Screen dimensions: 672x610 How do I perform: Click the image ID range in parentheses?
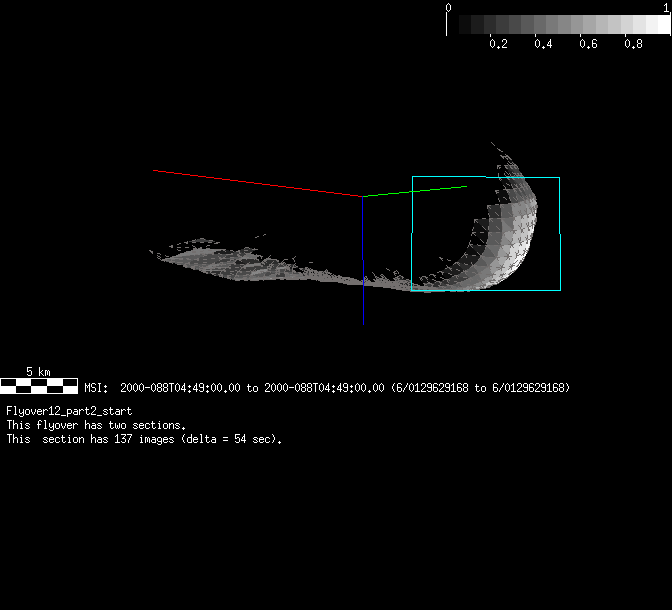coord(481,388)
